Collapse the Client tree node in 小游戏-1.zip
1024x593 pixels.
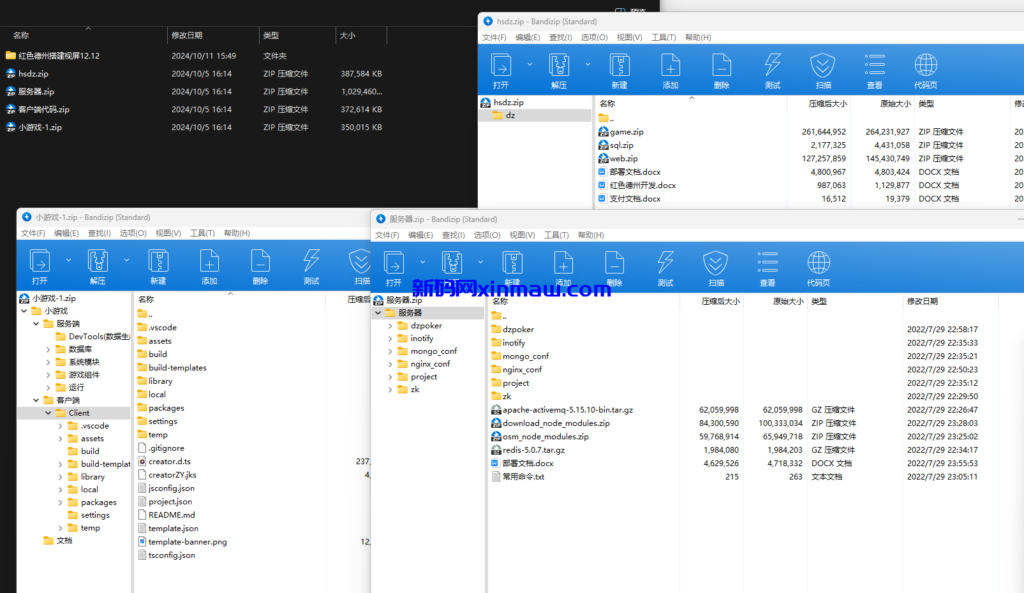tap(47, 413)
